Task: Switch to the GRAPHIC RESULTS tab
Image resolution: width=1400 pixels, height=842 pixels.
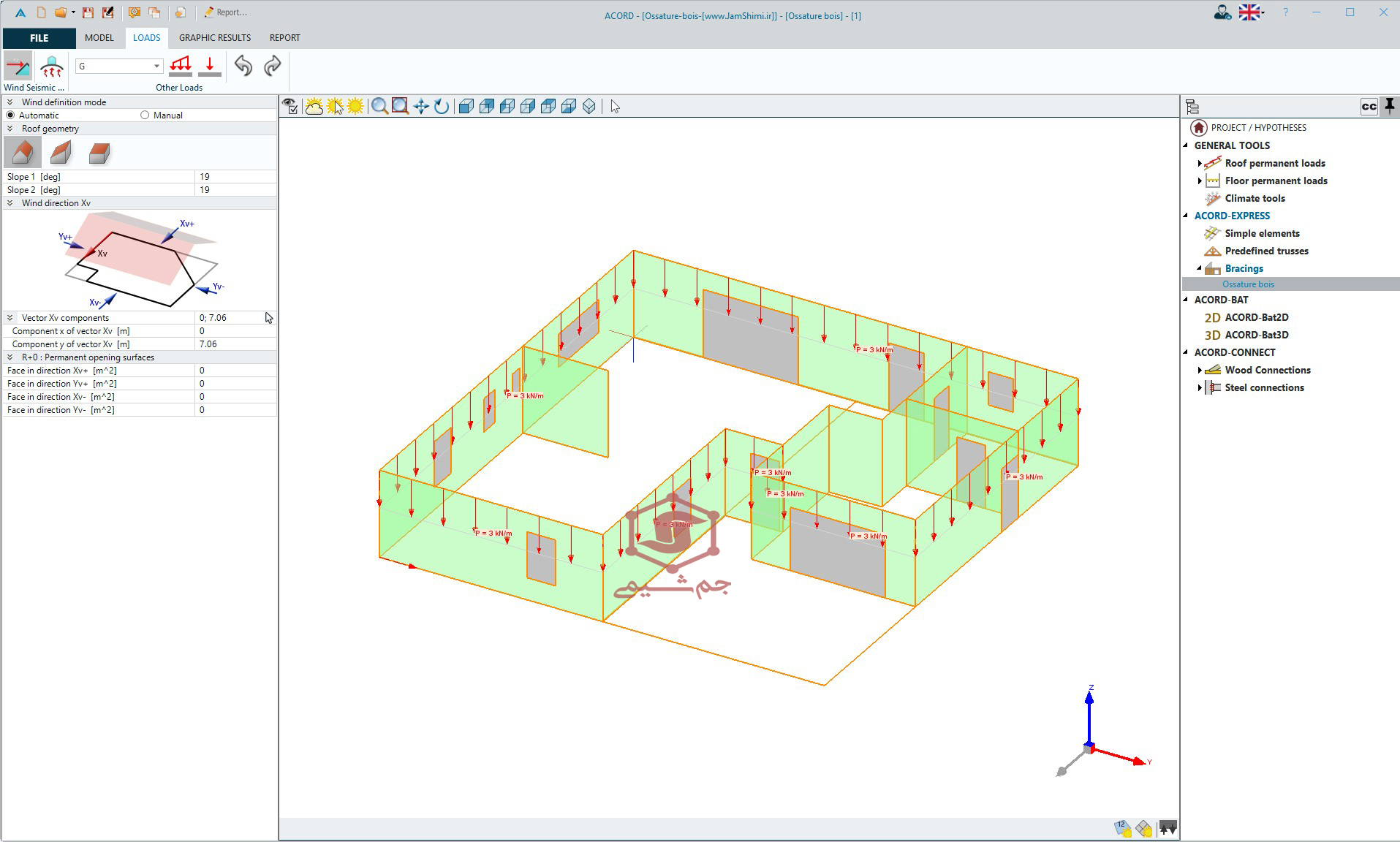Action: (215, 38)
